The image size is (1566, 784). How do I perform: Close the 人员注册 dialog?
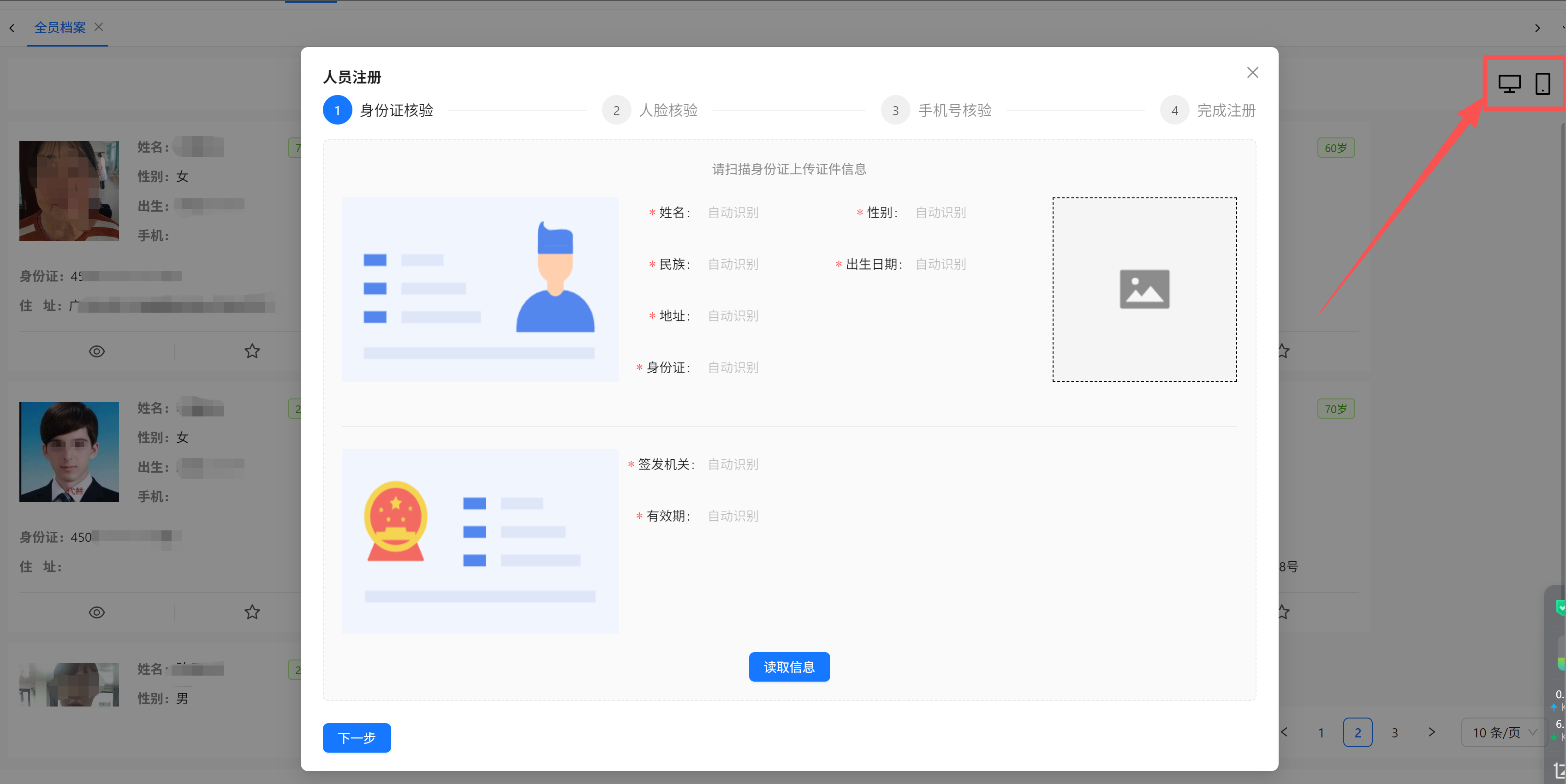coord(1252,72)
